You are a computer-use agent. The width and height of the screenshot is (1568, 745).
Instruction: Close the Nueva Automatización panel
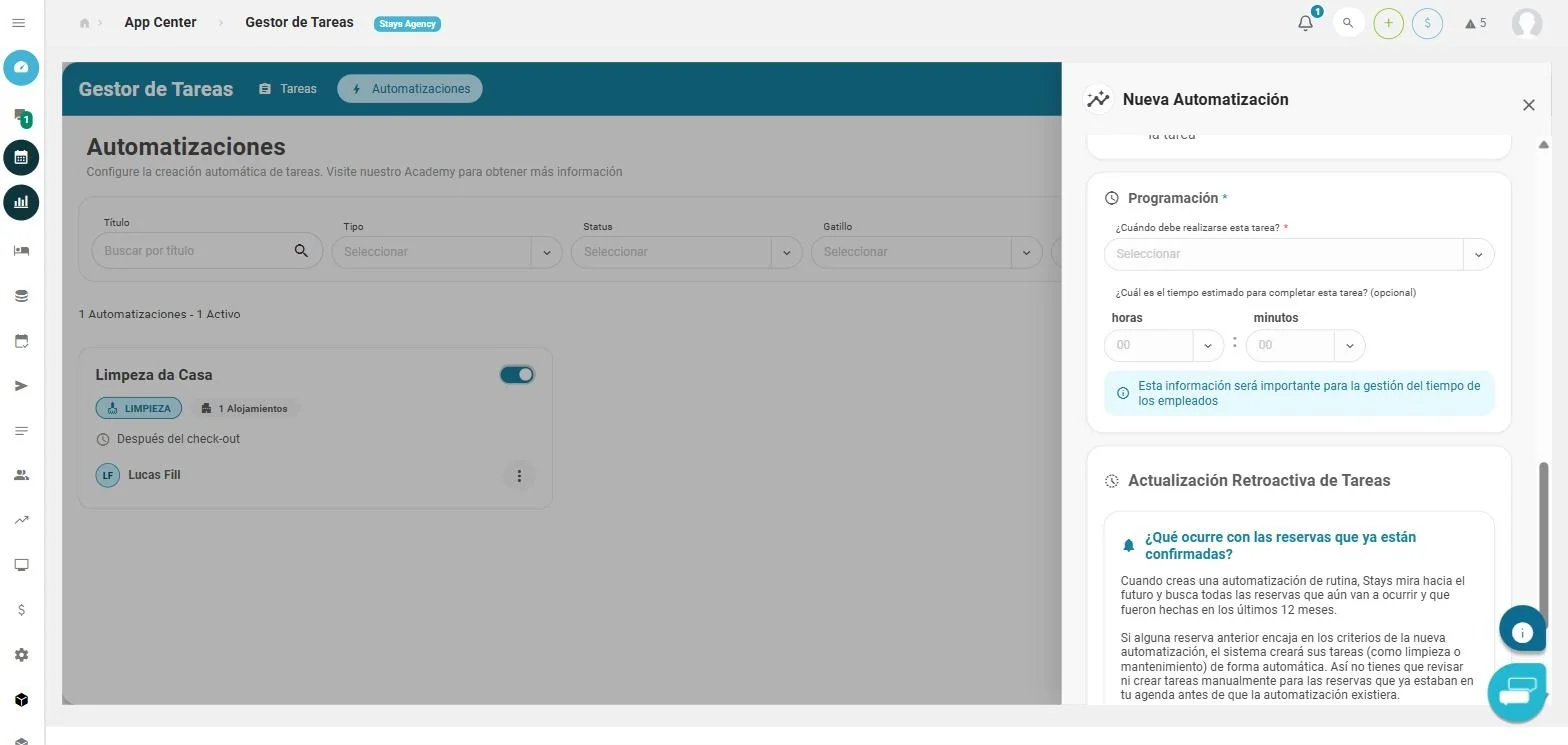pos(1528,105)
